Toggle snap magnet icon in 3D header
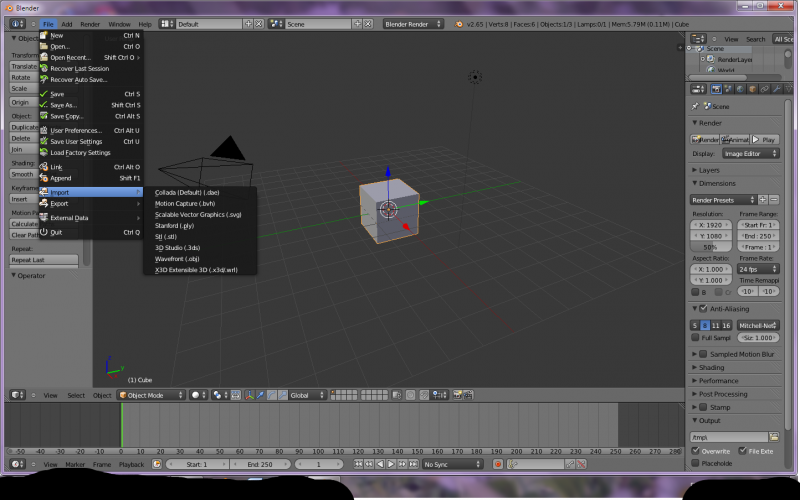Viewport: 800px width, 500px height. 424,395
